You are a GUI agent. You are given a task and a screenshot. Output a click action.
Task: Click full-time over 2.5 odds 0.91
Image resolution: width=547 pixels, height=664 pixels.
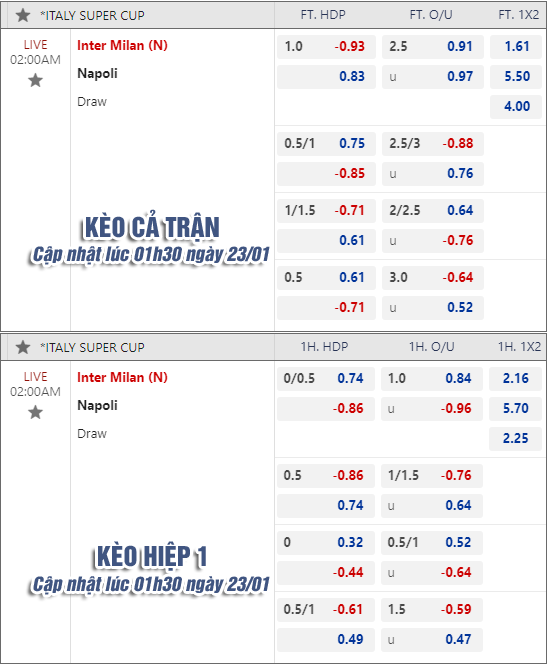point(433,47)
